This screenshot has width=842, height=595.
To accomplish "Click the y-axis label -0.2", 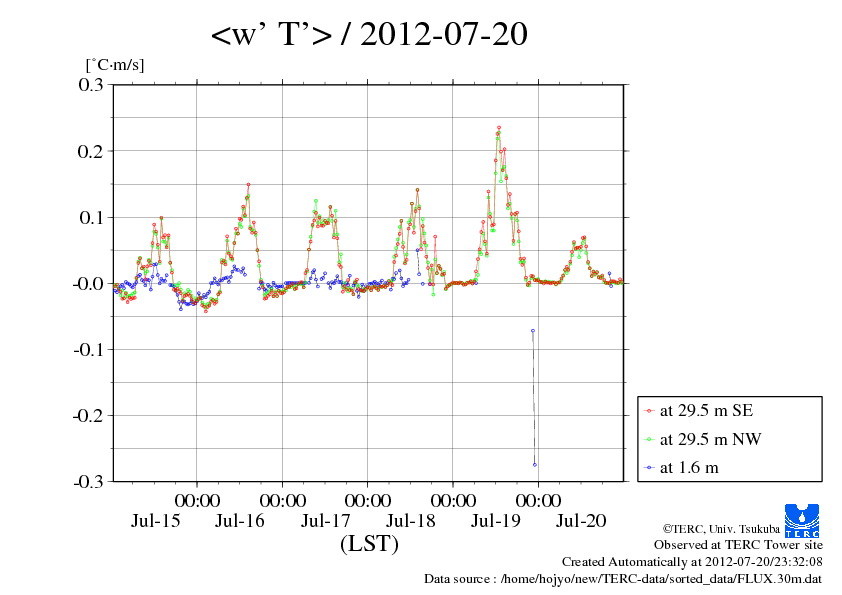I will (x=88, y=416).
